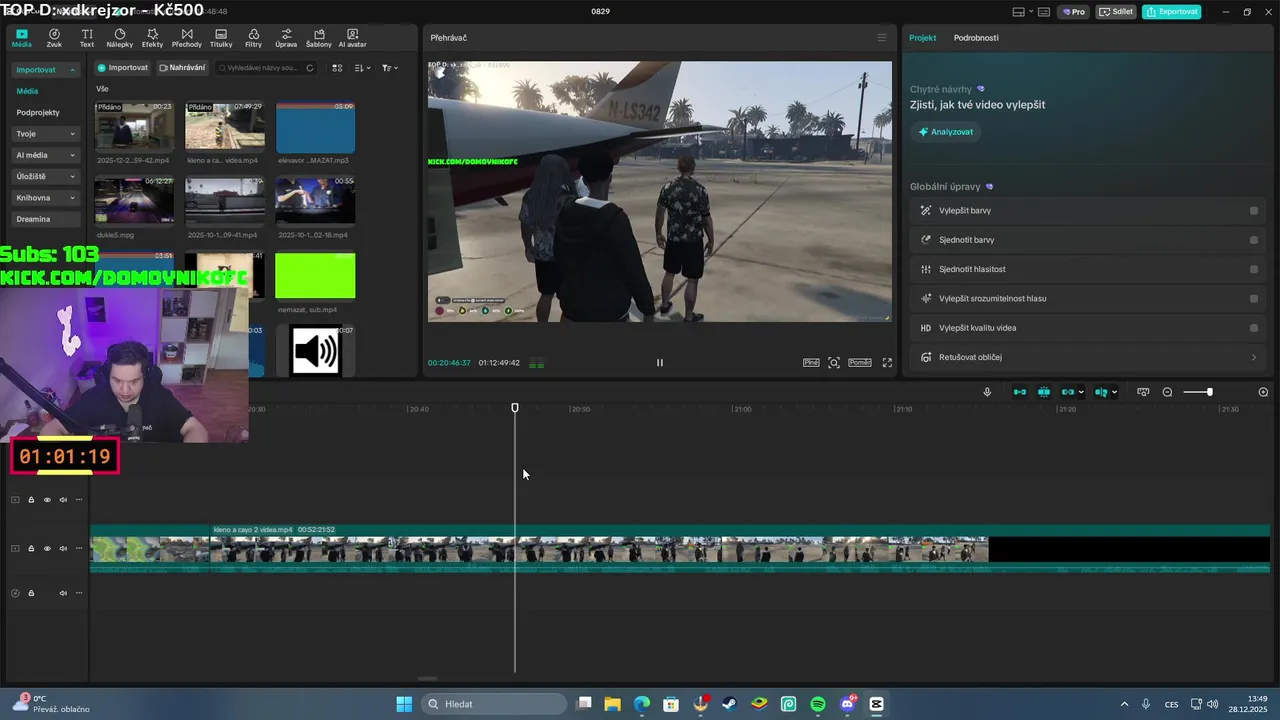The height and width of the screenshot is (720, 1280).
Task: Select the Projekt tab
Action: coord(922,38)
